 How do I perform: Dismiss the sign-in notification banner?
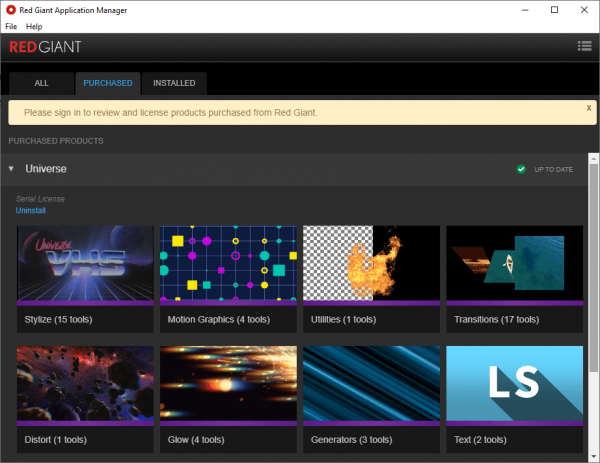click(x=588, y=107)
